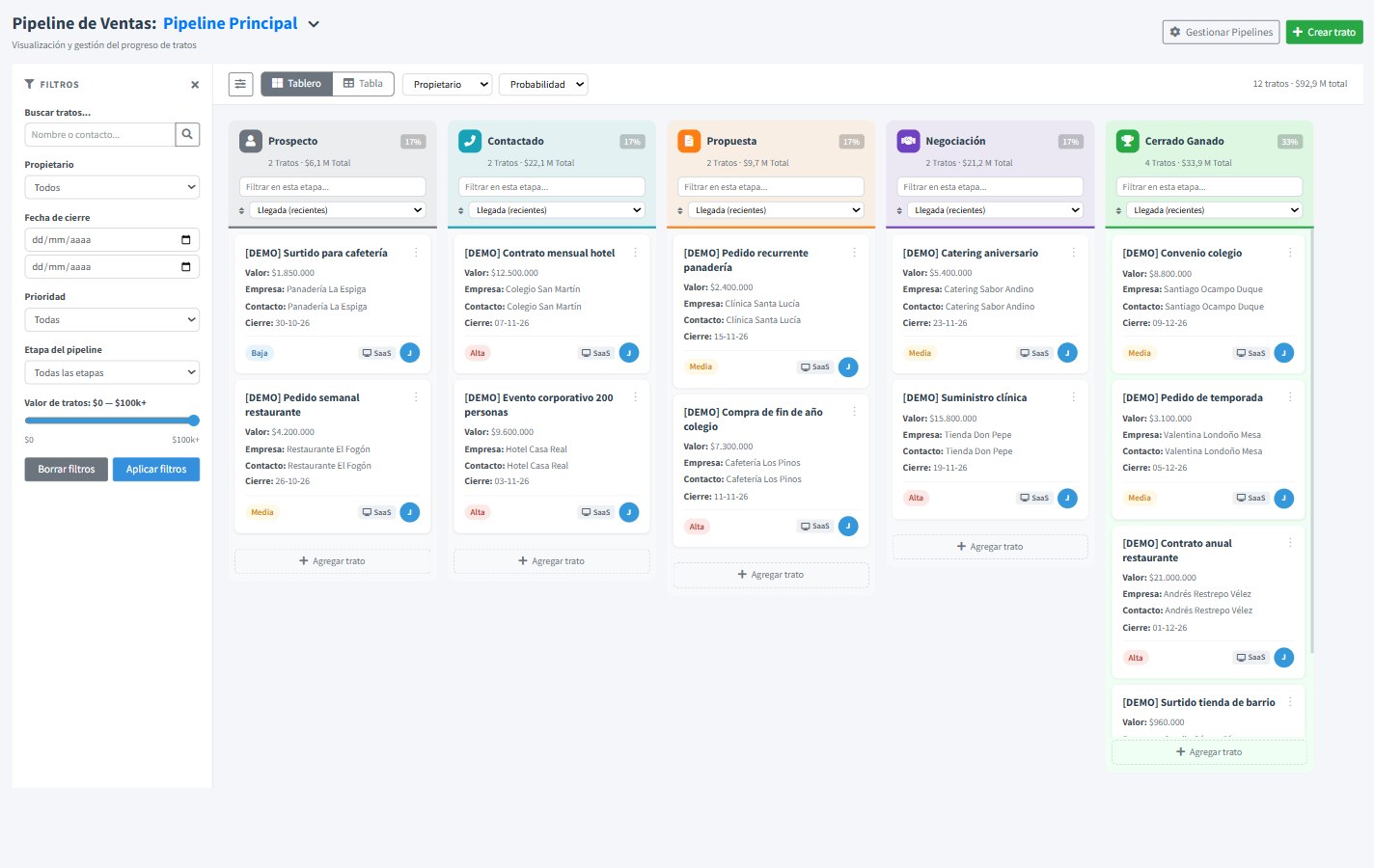Click the Propuesta document stage icon

[689, 141]
